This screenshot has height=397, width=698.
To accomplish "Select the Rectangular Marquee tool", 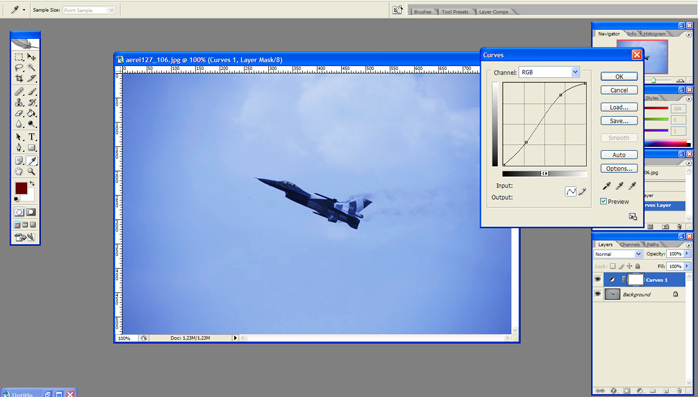I will pos(19,57).
